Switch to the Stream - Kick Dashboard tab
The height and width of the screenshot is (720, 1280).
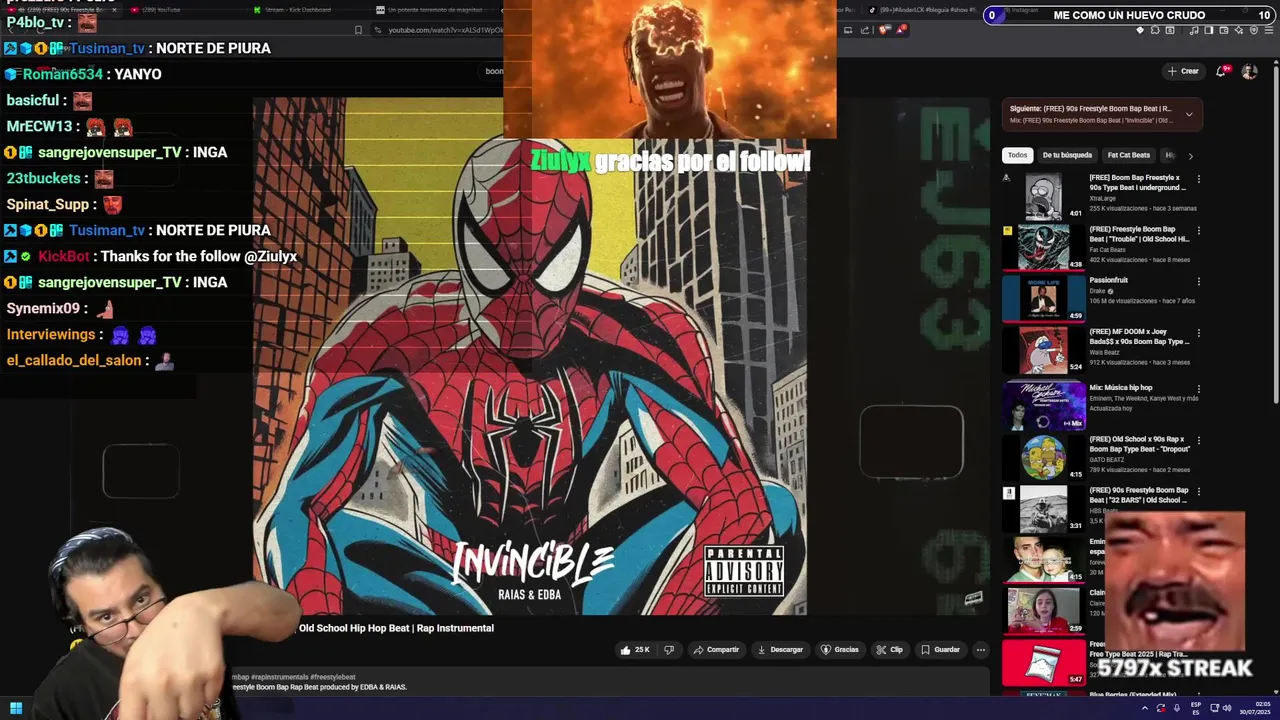(x=300, y=10)
